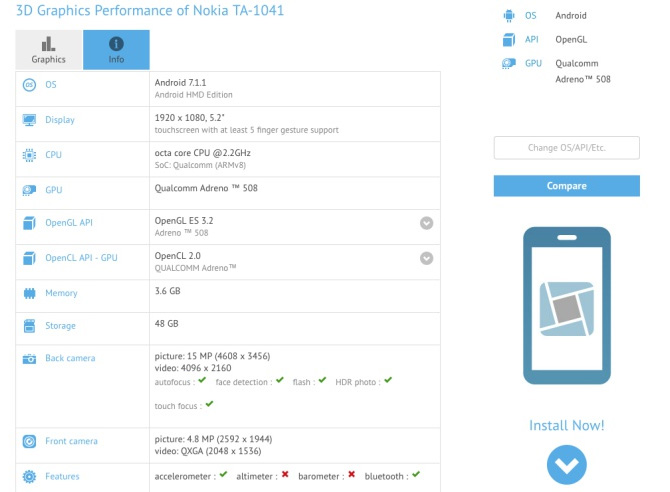
Task: Click the autofocus green check mark
Action: (202, 380)
